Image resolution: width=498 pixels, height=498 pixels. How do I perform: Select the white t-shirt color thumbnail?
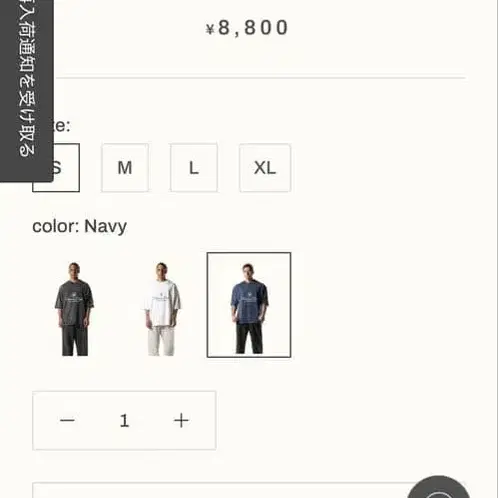pos(162,305)
